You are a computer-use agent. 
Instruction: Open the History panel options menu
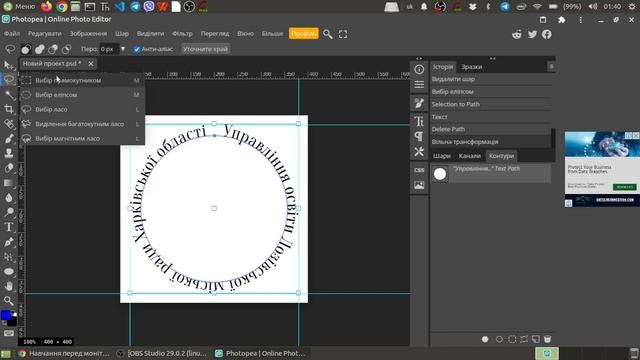coord(551,66)
